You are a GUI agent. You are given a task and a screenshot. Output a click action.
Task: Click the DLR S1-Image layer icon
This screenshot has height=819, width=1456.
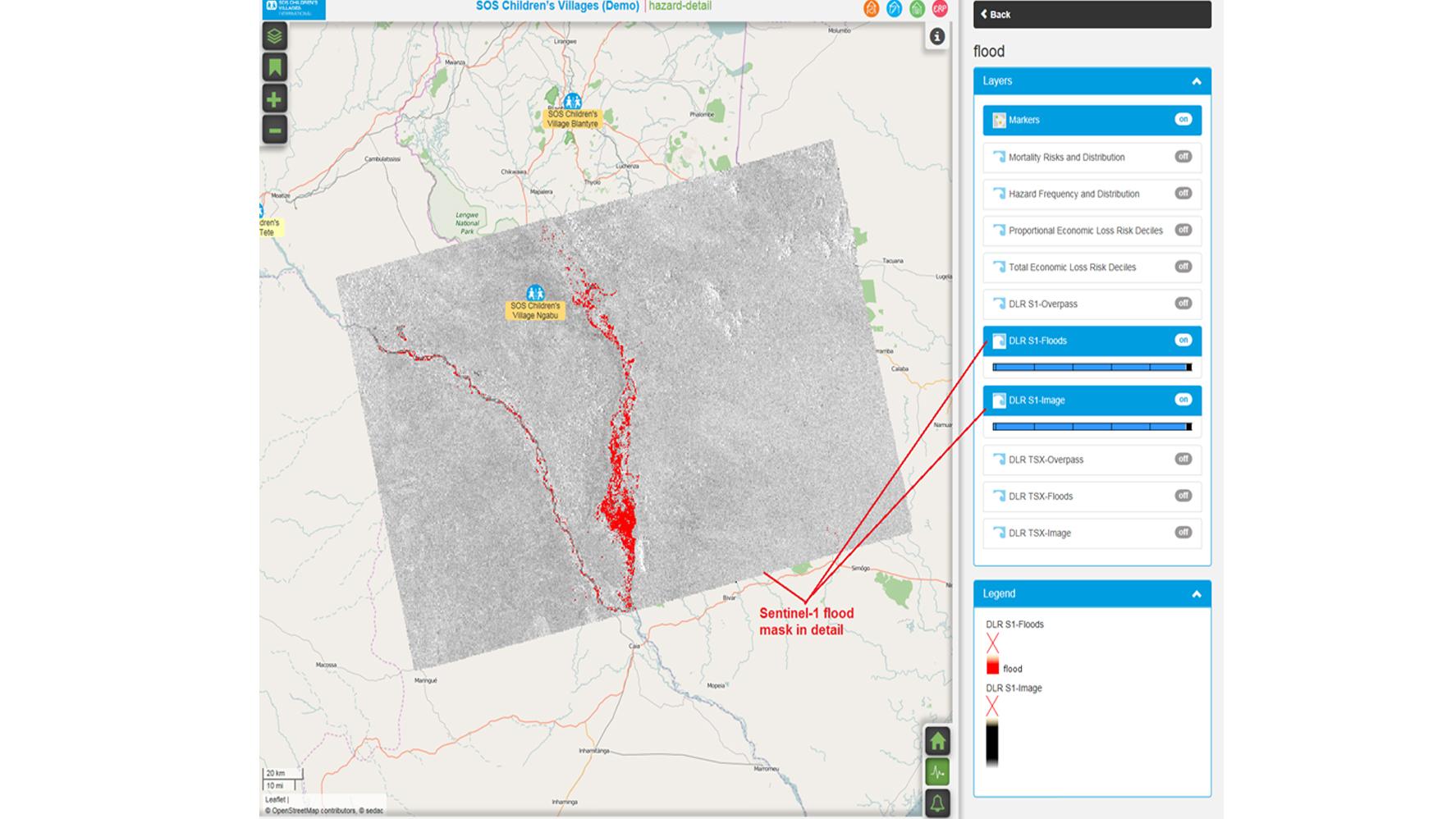coord(999,400)
